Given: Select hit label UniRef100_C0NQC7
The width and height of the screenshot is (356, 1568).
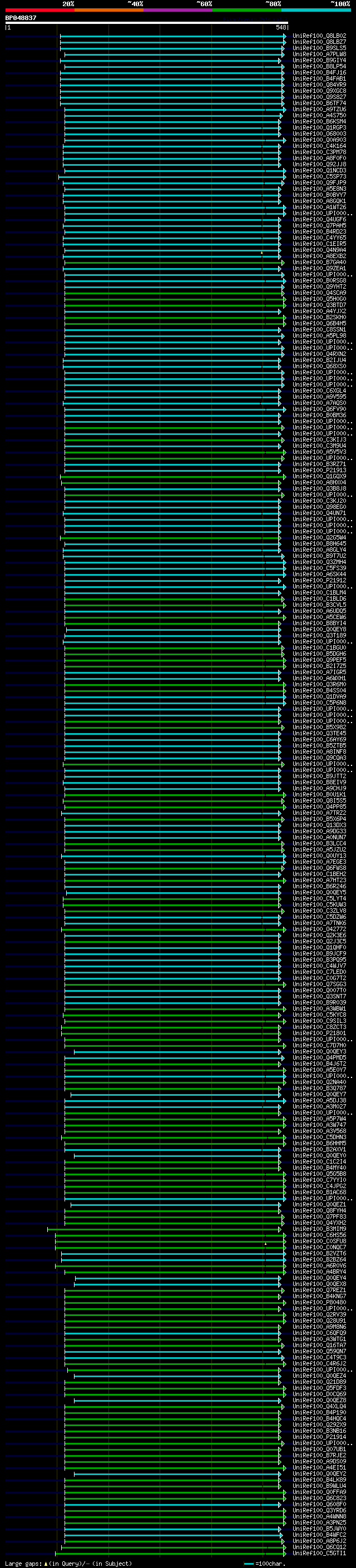Looking at the screenshot, I should point(319,1248).
